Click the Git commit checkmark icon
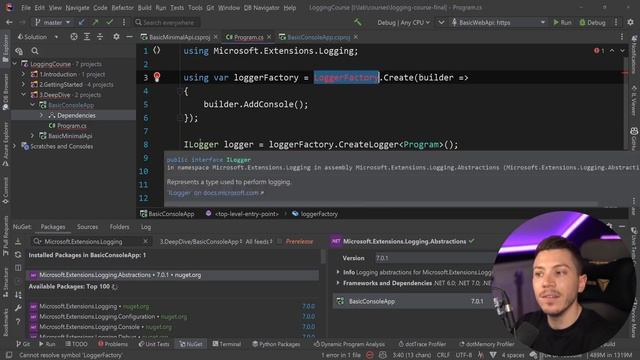 point(109,22)
